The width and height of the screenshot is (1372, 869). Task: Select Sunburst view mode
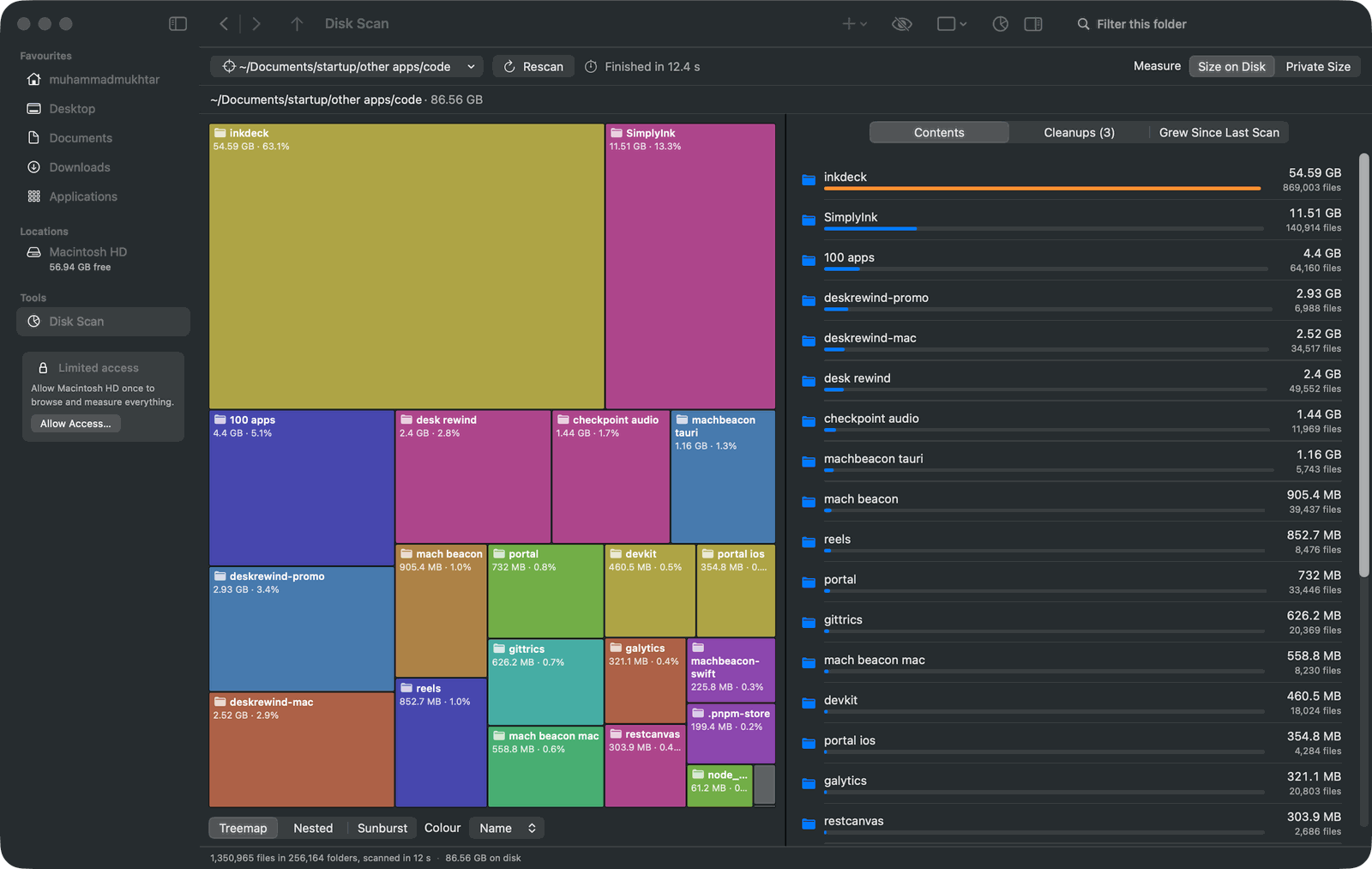click(x=382, y=828)
